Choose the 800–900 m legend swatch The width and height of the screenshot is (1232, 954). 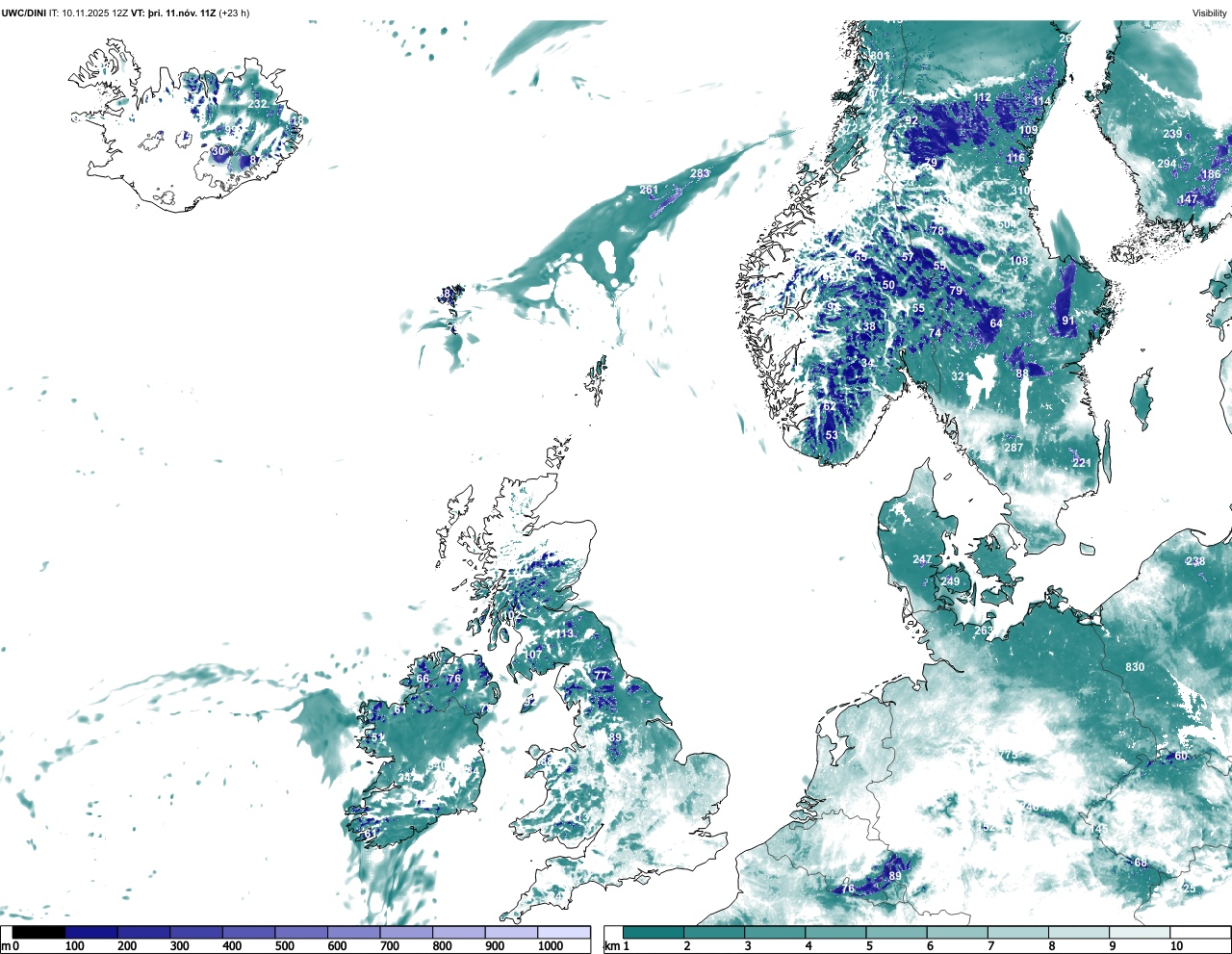(x=458, y=933)
